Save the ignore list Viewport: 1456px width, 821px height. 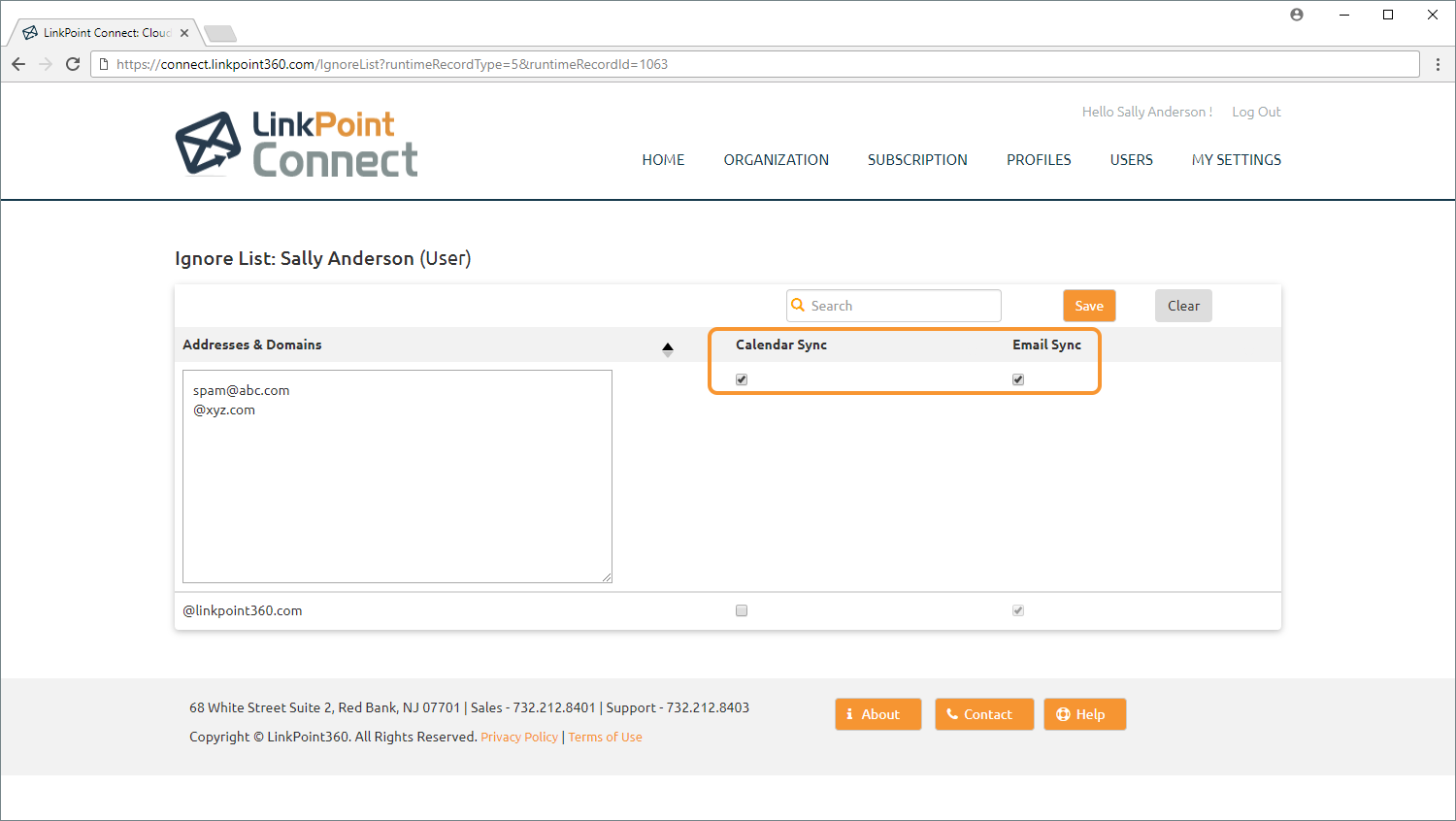[1089, 306]
